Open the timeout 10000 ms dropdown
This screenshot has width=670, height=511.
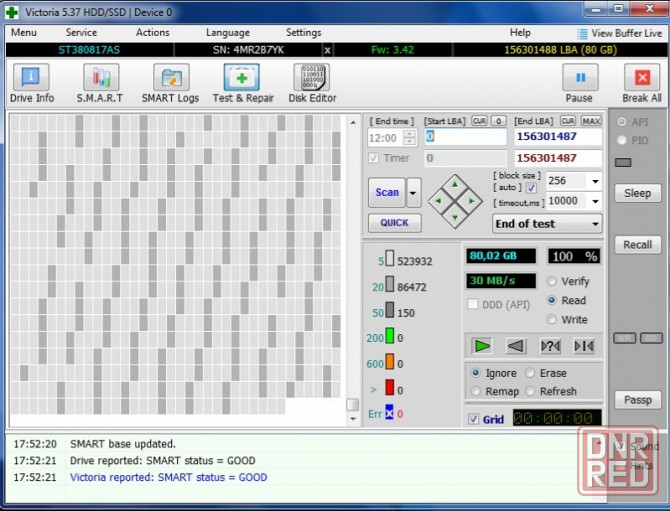tap(595, 201)
